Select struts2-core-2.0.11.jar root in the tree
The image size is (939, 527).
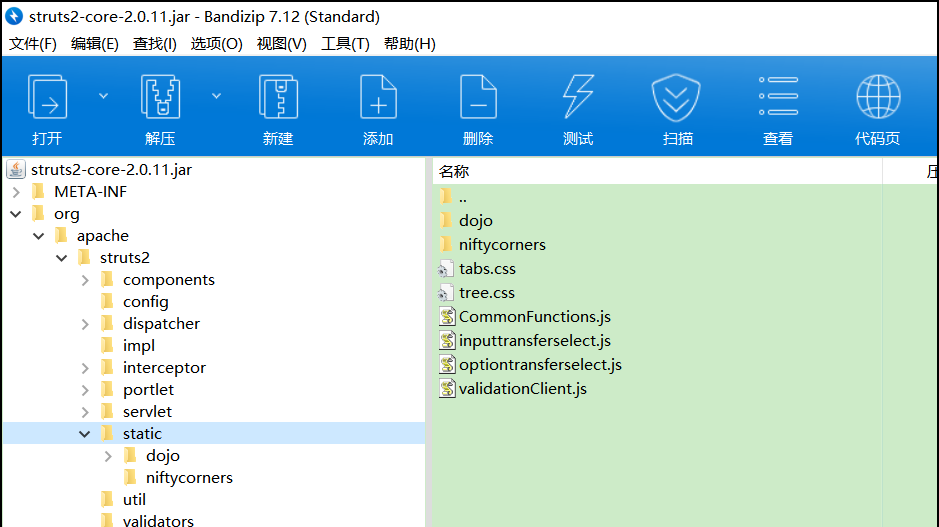coord(111,169)
